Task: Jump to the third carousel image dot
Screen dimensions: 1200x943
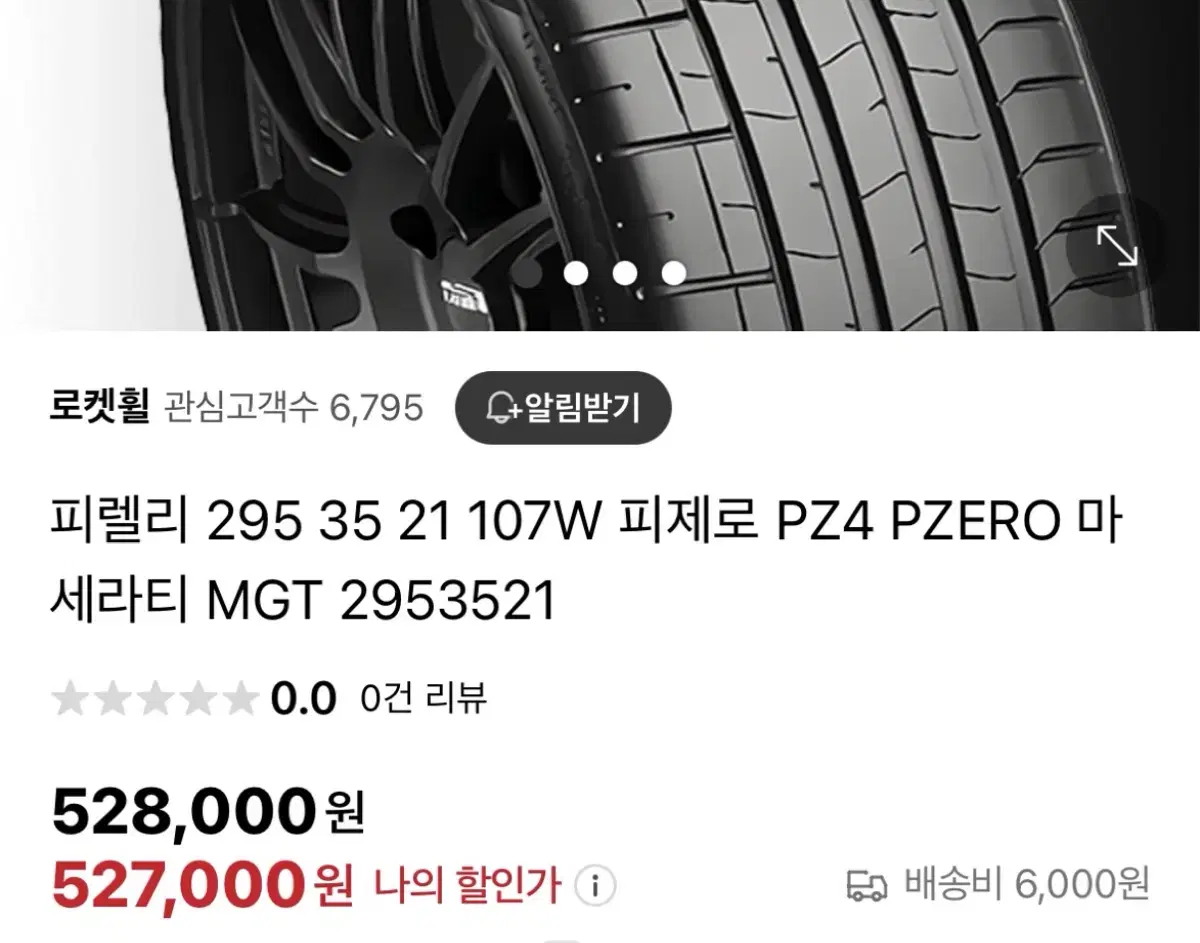Action: click(x=625, y=273)
